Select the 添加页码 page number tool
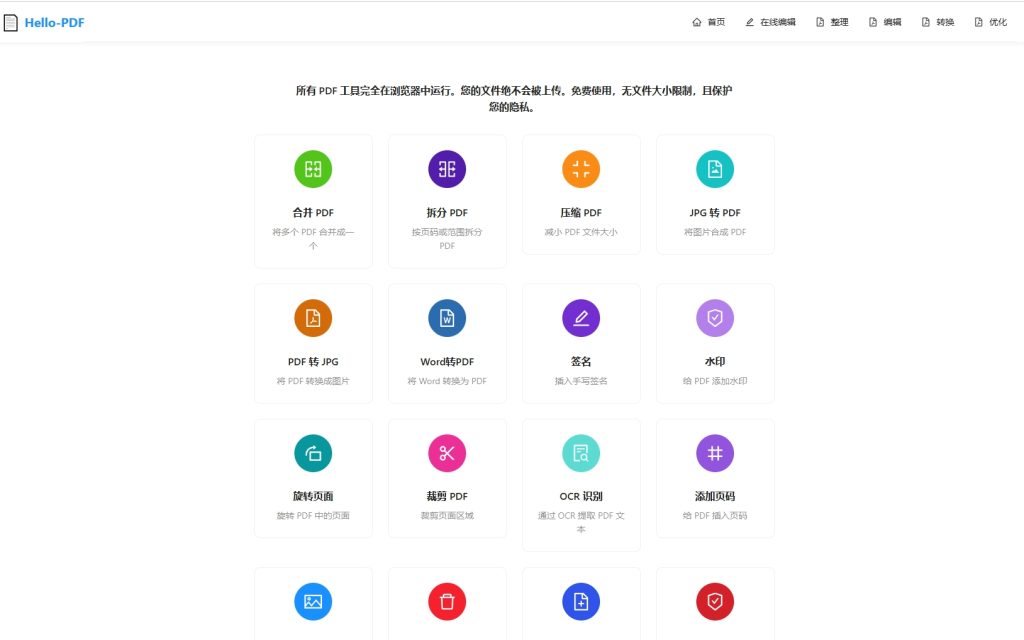The width and height of the screenshot is (1024, 640). [x=714, y=477]
